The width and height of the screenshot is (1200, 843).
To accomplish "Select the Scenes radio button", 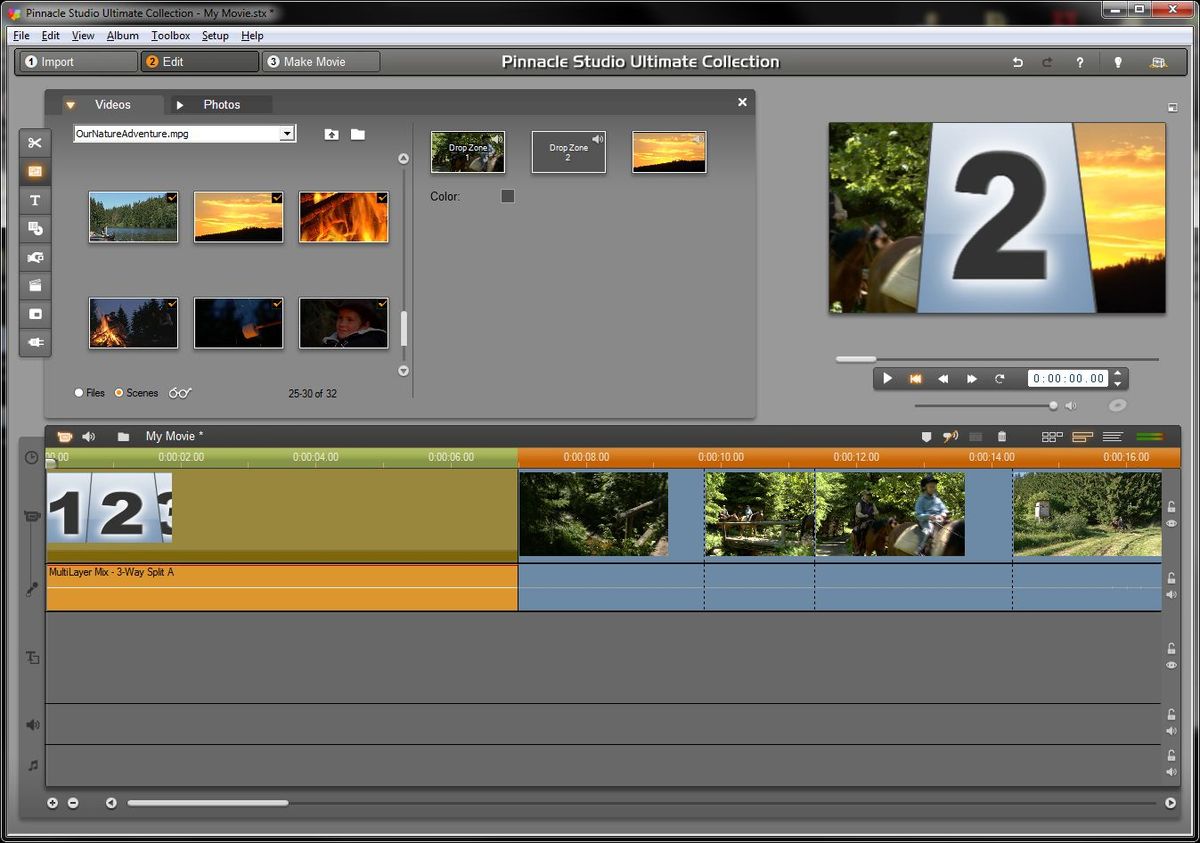I will 119,393.
